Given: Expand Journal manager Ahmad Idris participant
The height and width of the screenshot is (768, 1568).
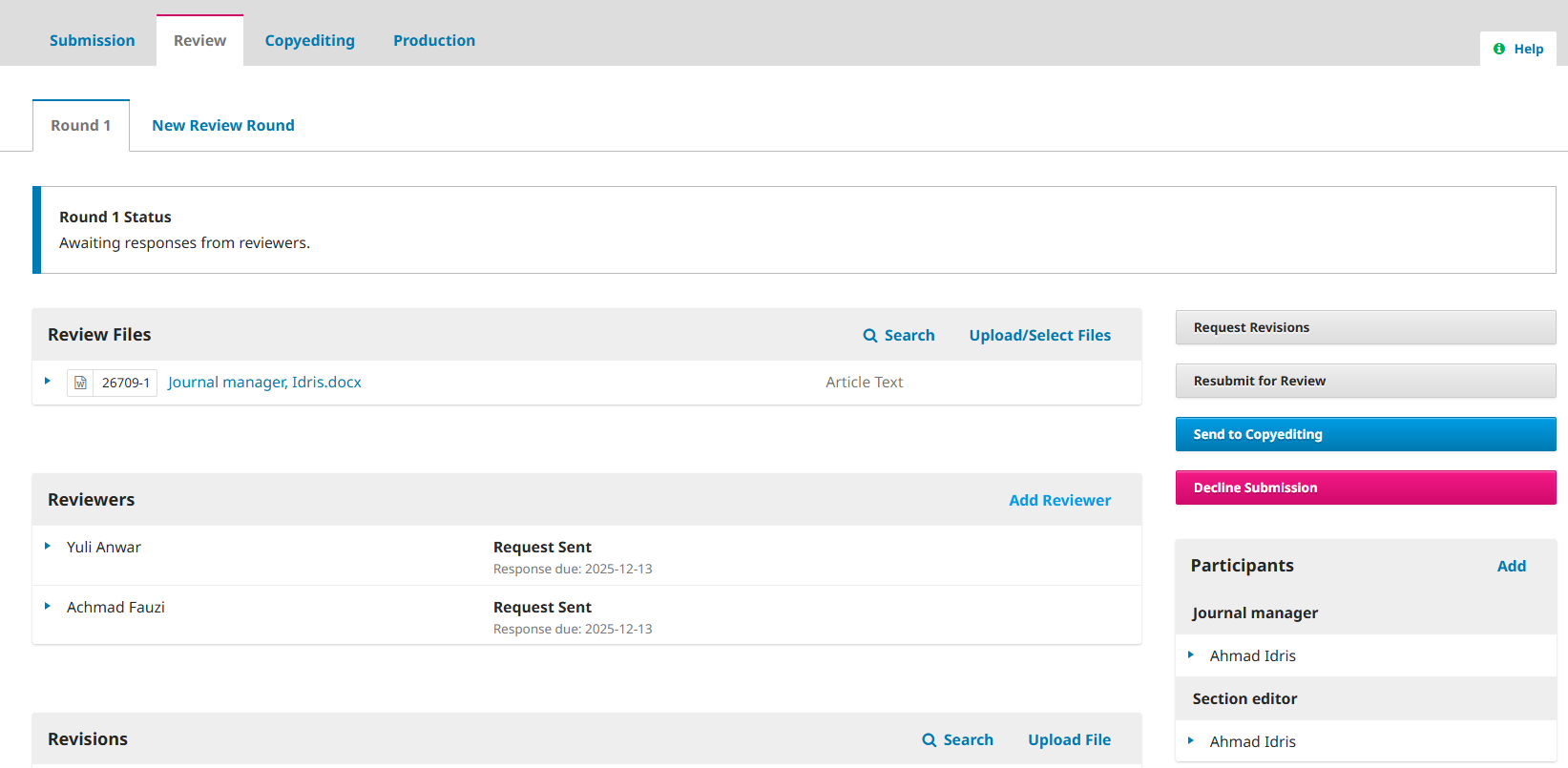Looking at the screenshot, I should point(1191,655).
